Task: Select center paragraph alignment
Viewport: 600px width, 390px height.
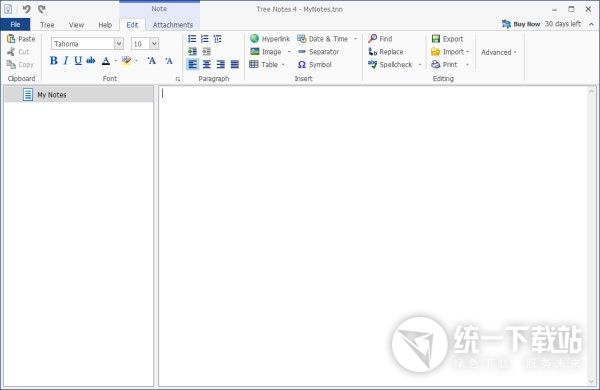Action: [x=207, y=64]
